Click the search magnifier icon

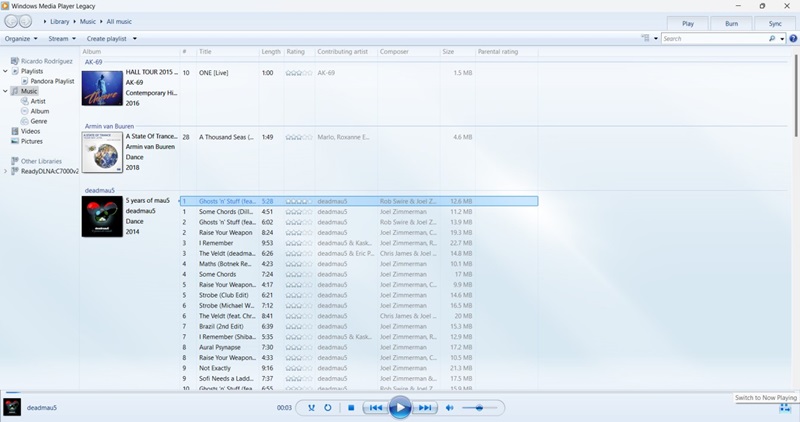(772, 38)
